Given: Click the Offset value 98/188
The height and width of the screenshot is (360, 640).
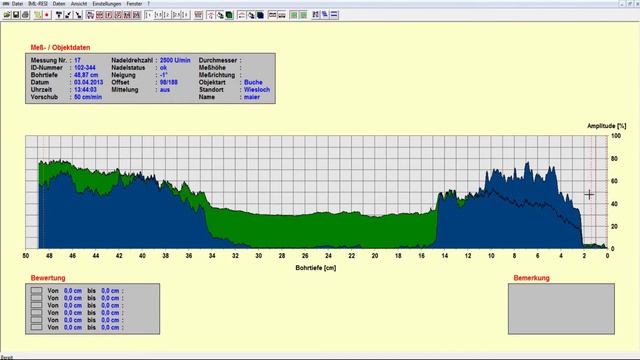Looking at the screenshot, I should pos(169,82).
